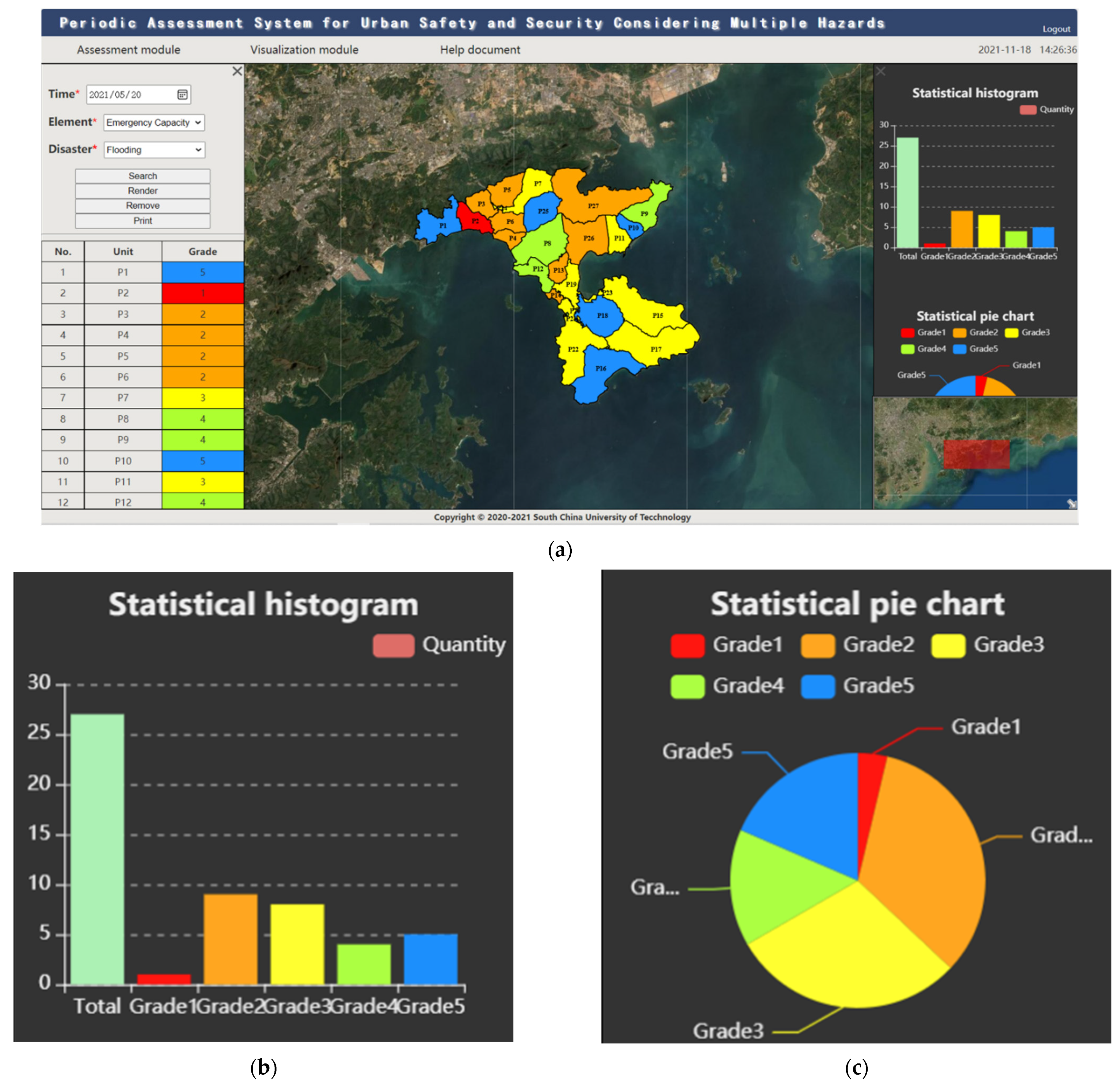The image size is (1120, 1085).
Task: Open the Assessment module menu
Action: pyautogui.click(x=129, y=50)
